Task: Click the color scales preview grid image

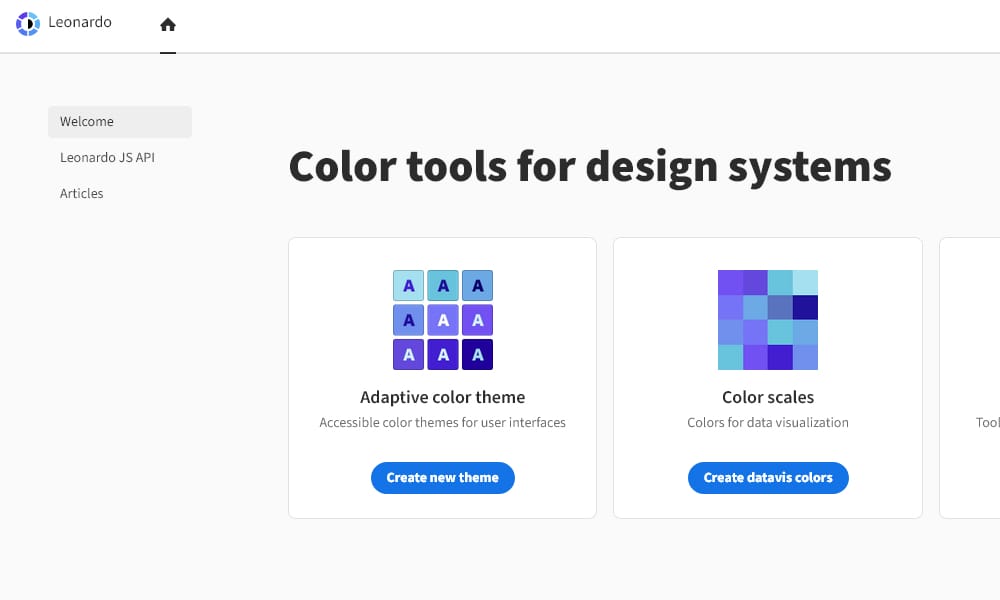Action: tap(767, 319)
